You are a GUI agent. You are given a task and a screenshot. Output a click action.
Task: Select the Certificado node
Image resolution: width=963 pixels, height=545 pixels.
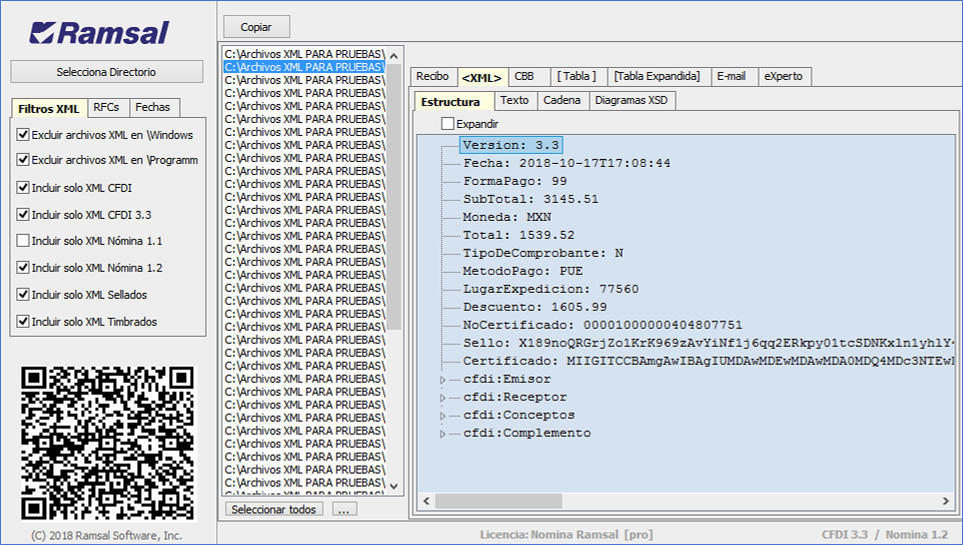pos(709,361)
